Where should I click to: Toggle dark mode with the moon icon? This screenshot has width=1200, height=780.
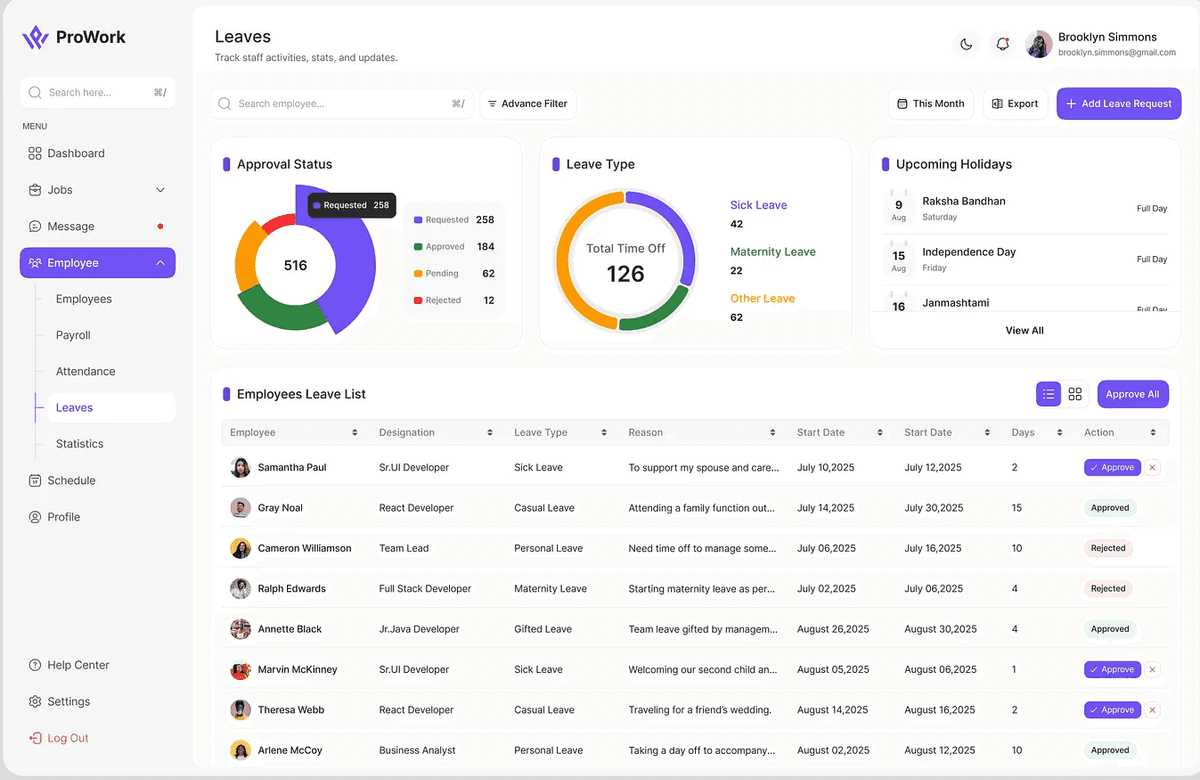point(965,44)
